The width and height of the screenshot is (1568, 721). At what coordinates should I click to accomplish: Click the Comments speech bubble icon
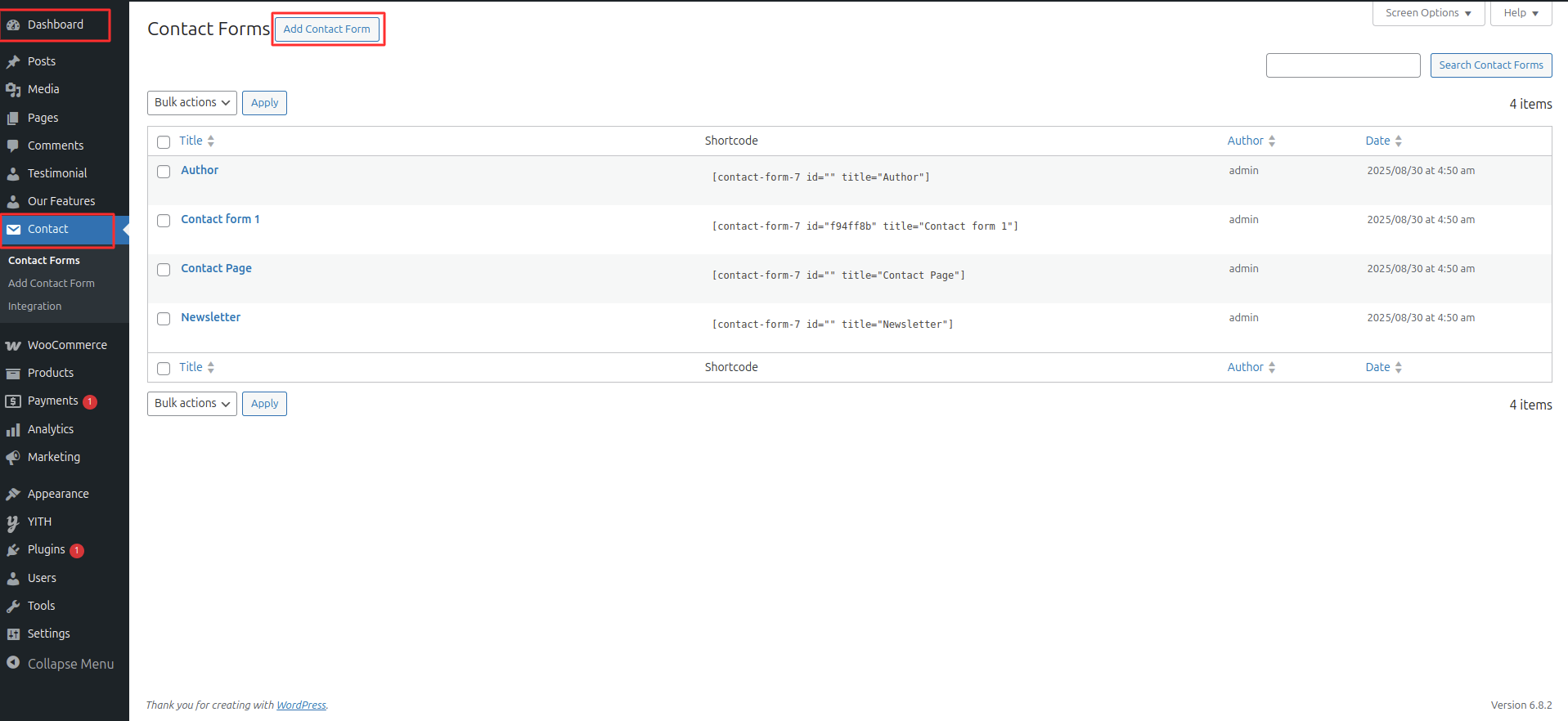pyautogui.click(x=13, y=146)
